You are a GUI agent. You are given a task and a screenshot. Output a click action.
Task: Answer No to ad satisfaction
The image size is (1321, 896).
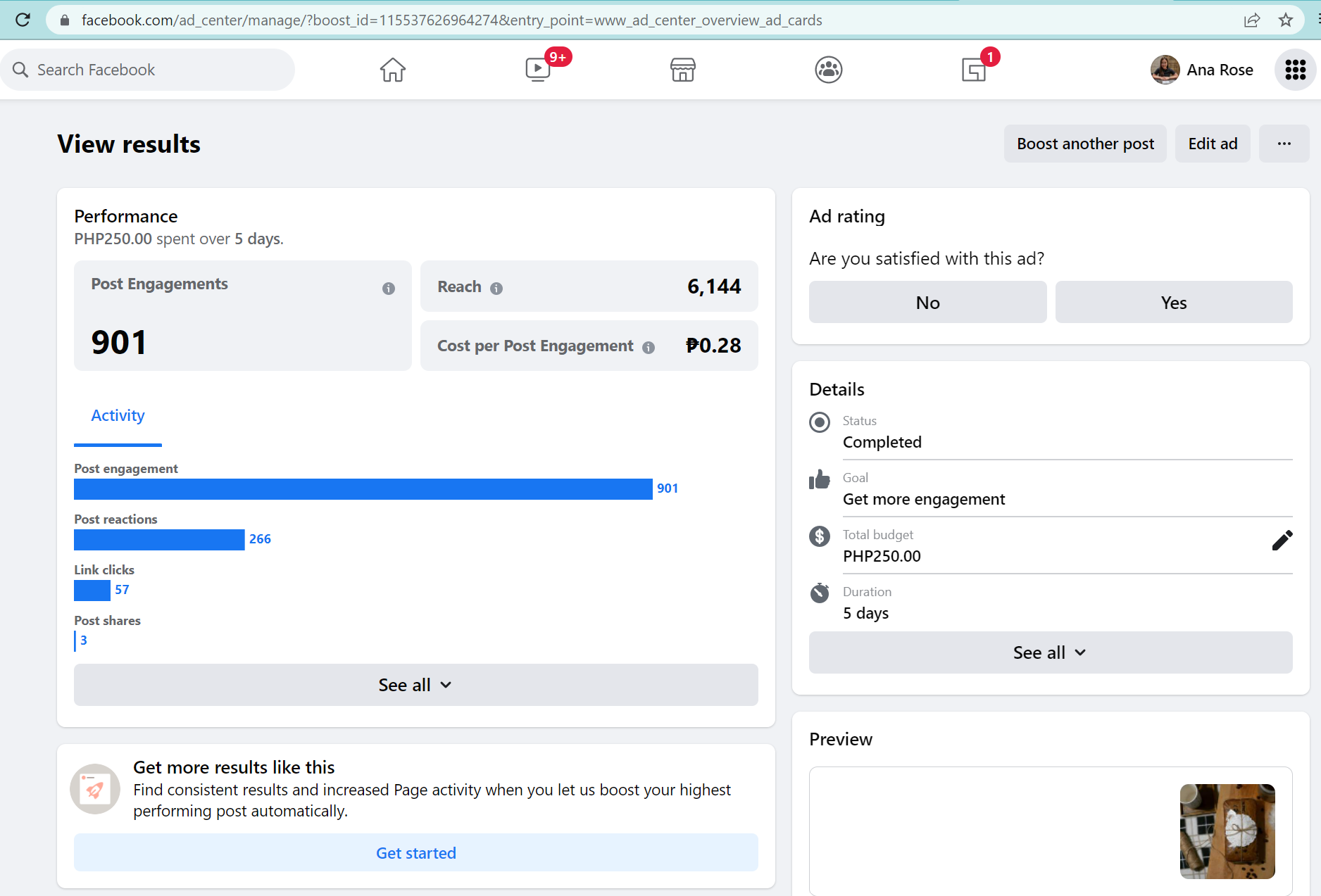[x=927, y=303]
